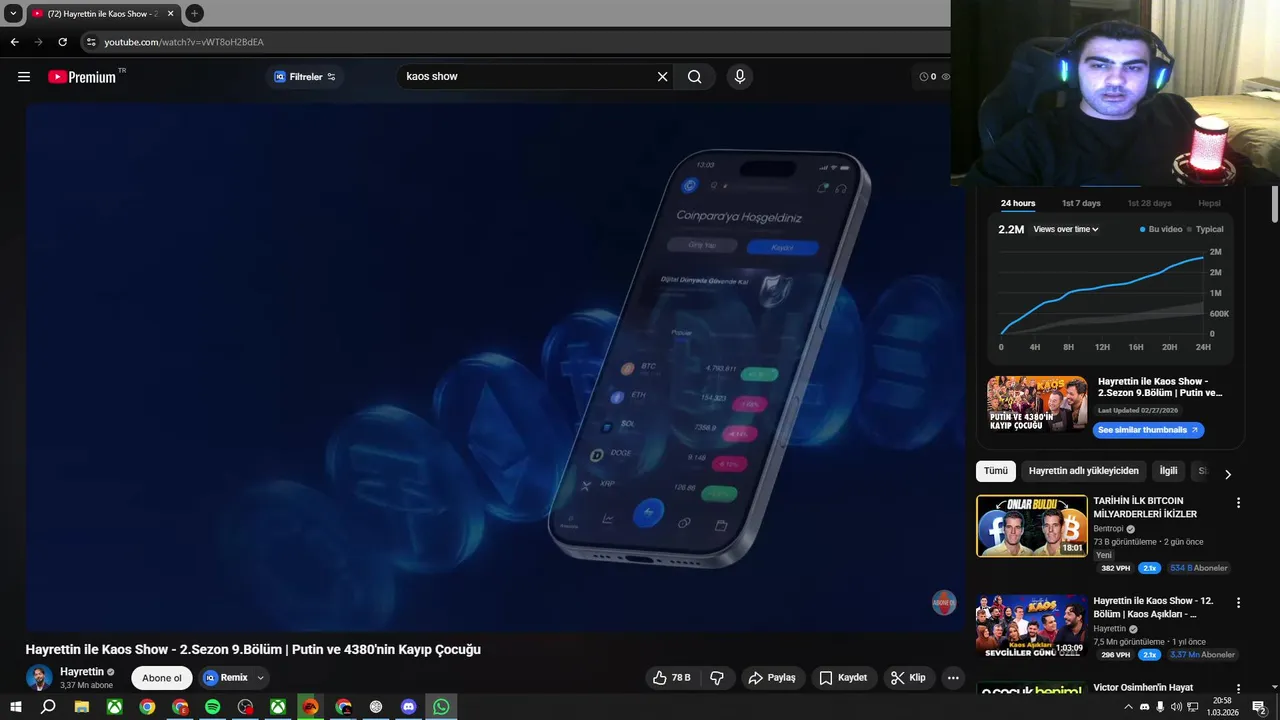
Task: Open options menu for Bitcoin İkizler video
Action: coord(1238,503)
